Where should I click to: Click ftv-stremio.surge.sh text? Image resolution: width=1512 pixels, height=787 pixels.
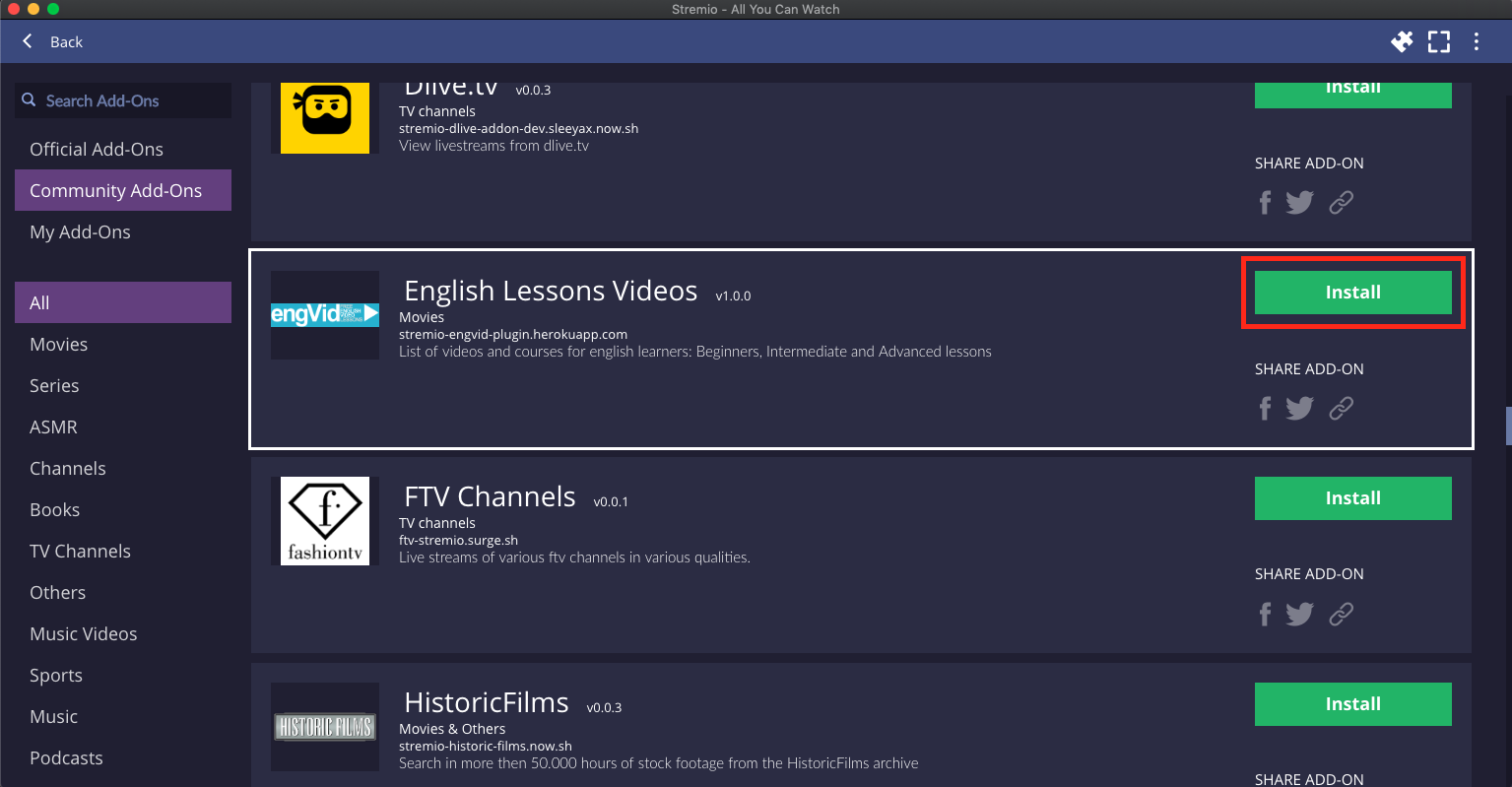pyautogui.click(x=458, y=540)
